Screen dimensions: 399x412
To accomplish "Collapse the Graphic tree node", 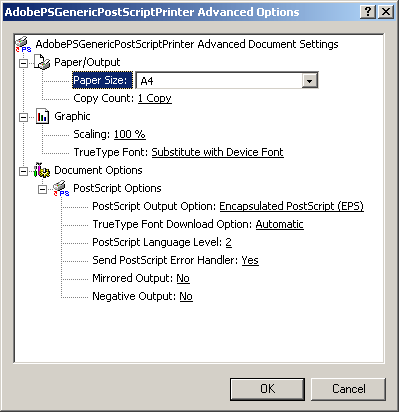I will (23, 117).
